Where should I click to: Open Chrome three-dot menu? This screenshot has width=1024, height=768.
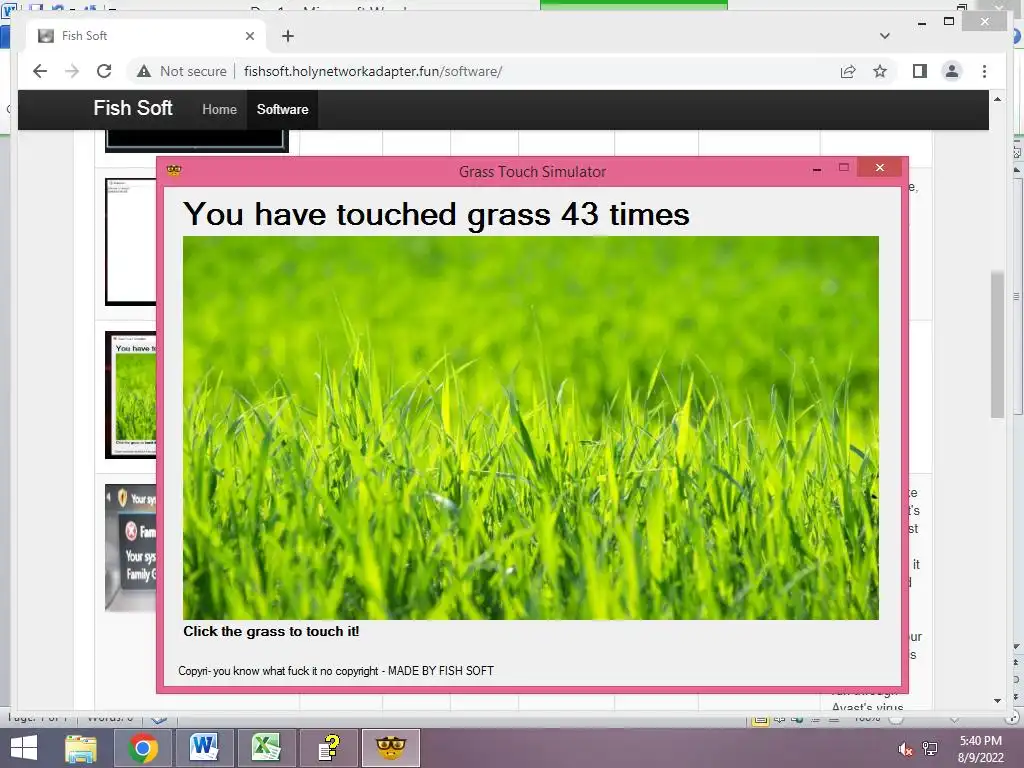pyautogui.click(x=984, y=71)
